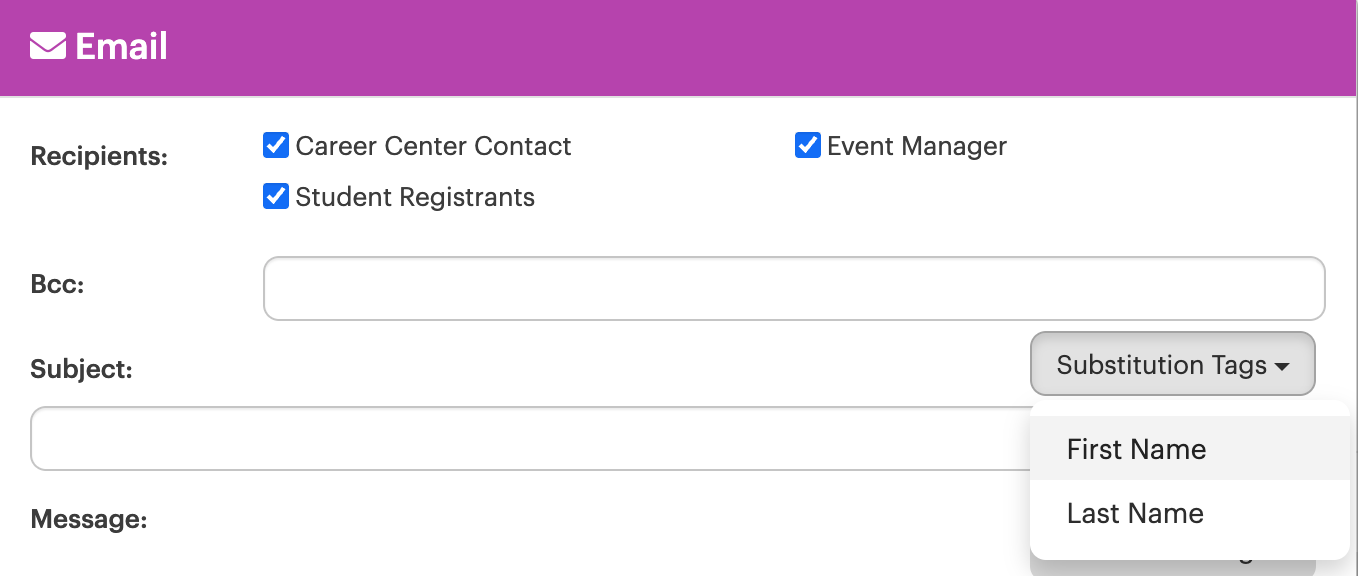
Task: Disable the Student Registrants checkbox
Action: (276, 197)
